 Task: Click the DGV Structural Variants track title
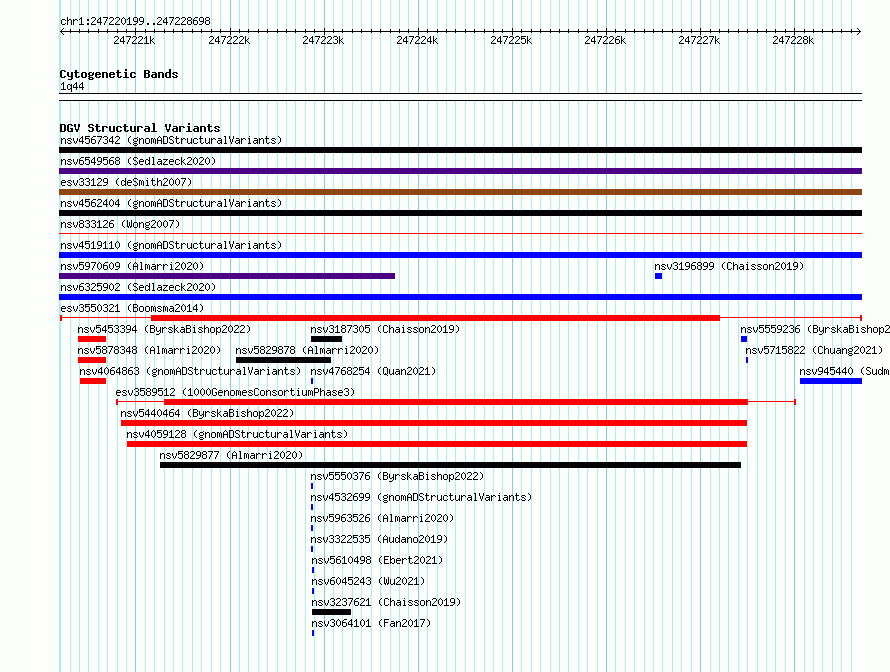point(140,128)
